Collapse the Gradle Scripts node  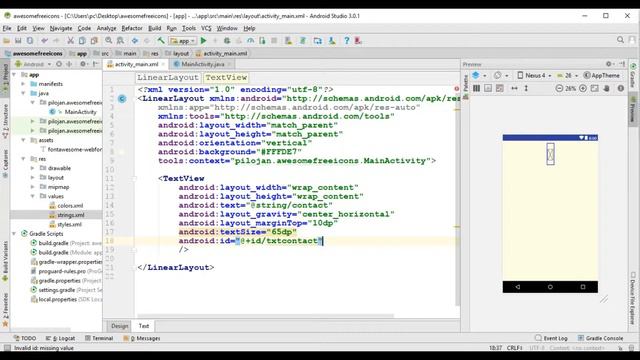14,234
